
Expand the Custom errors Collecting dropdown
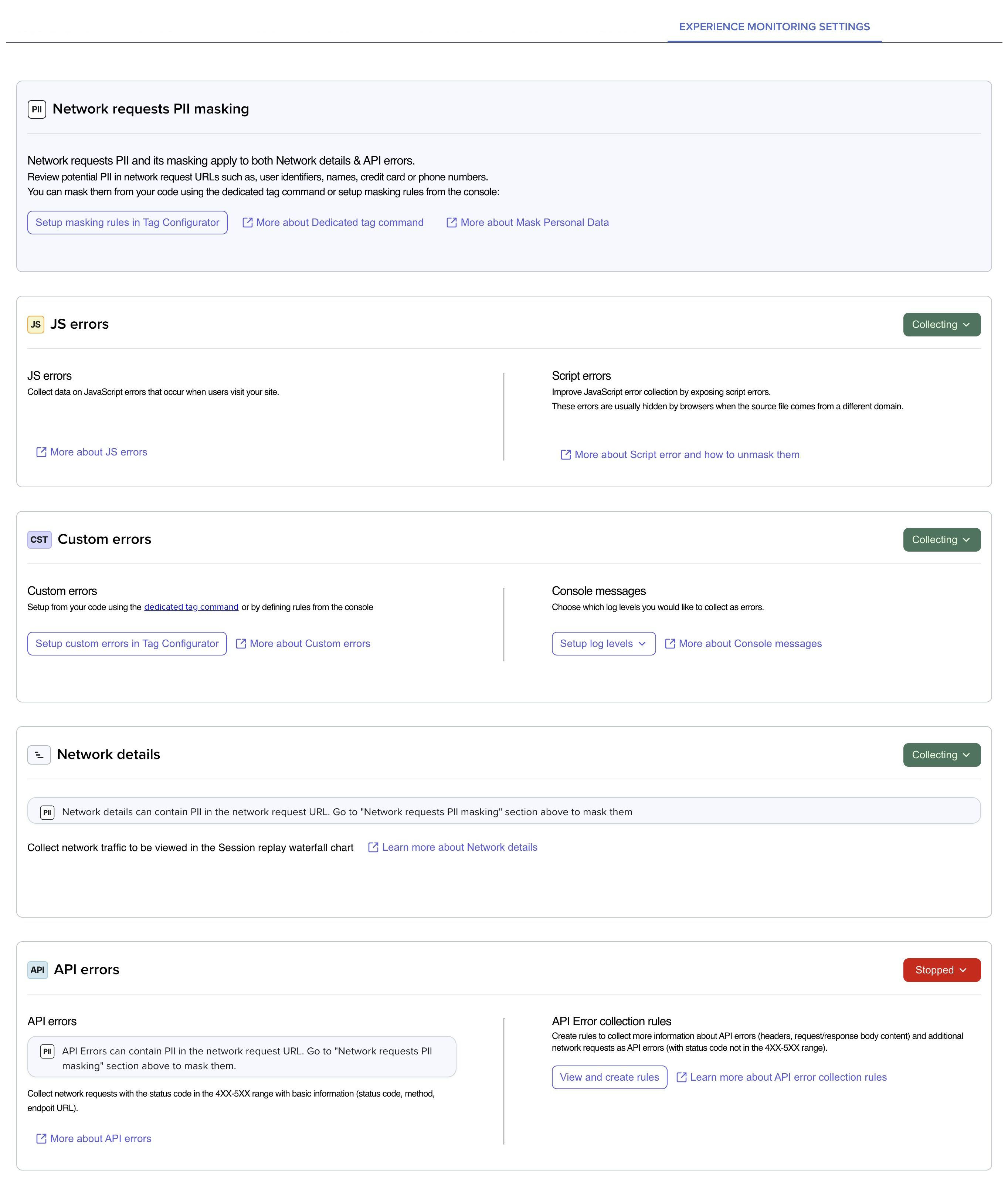click(941, 539)
